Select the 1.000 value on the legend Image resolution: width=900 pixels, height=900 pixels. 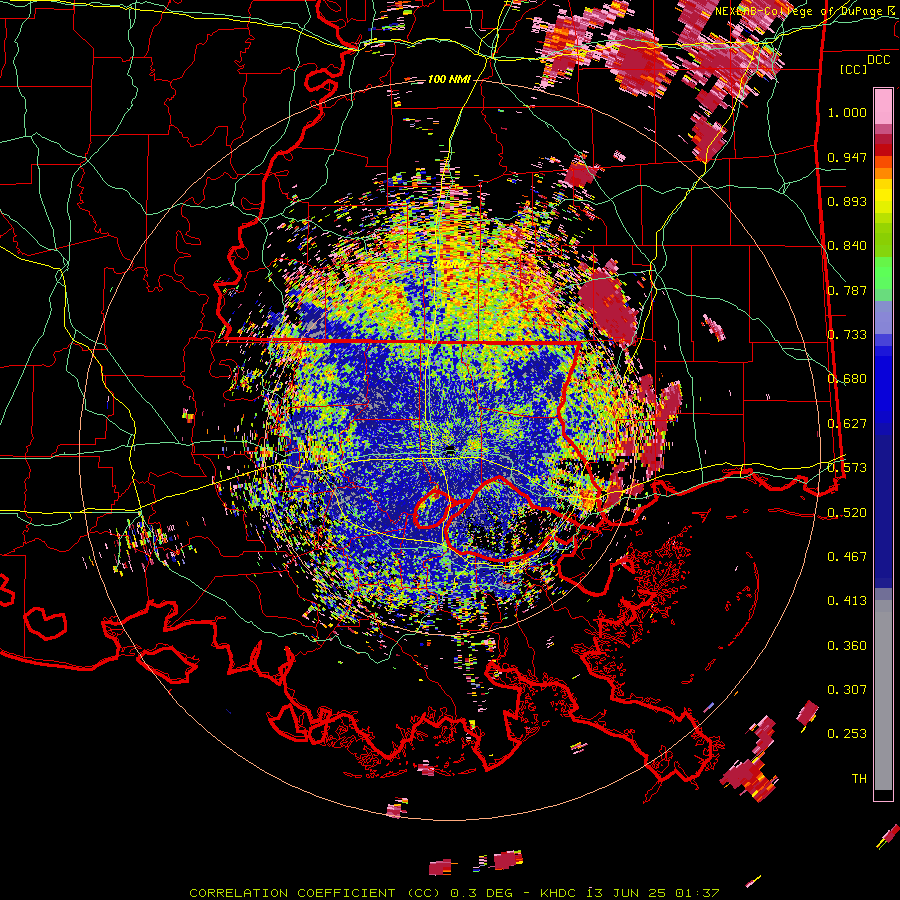[847, 112]
